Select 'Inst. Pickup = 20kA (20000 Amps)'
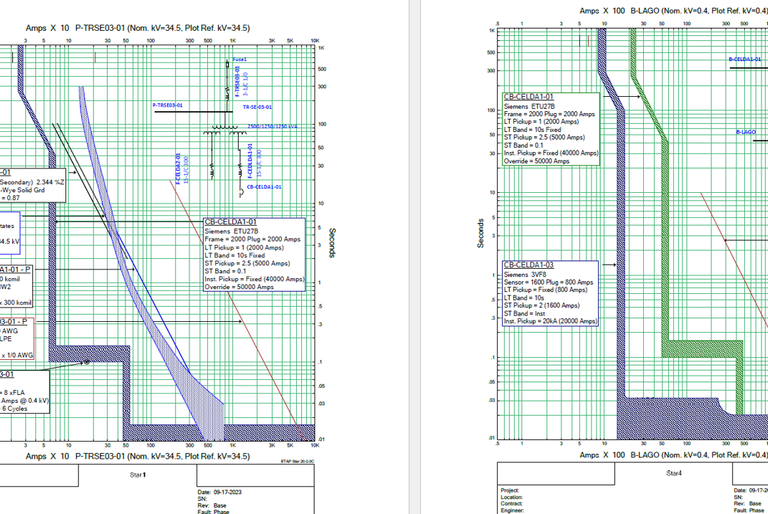 click(551, 321)
